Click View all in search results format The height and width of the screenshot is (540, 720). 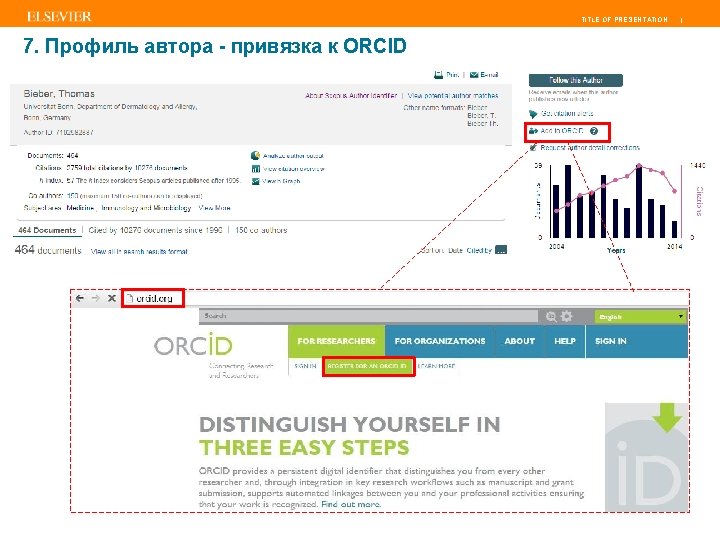pos(139,251)
